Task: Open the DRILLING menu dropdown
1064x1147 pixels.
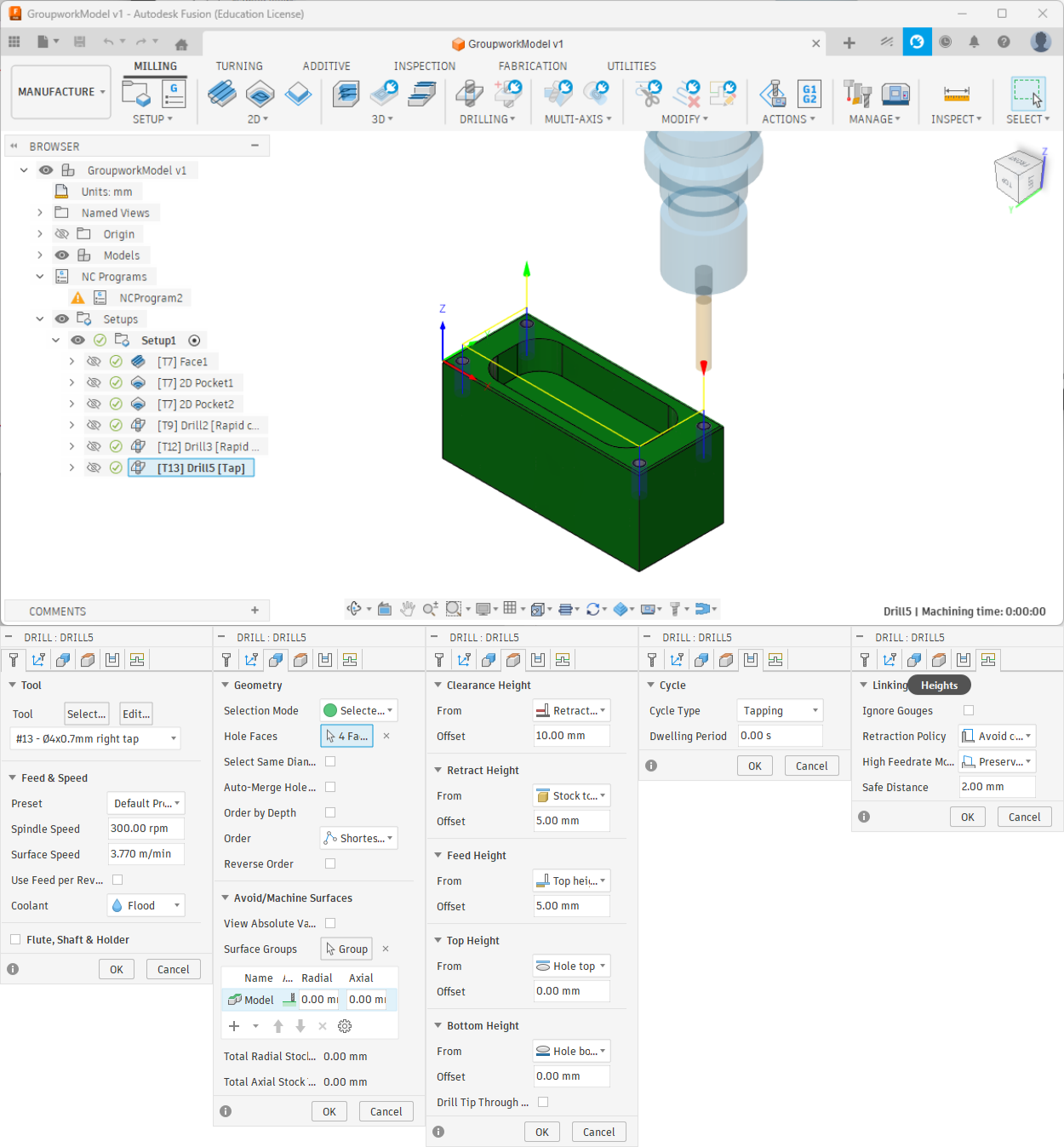Action: coord(488,119)
